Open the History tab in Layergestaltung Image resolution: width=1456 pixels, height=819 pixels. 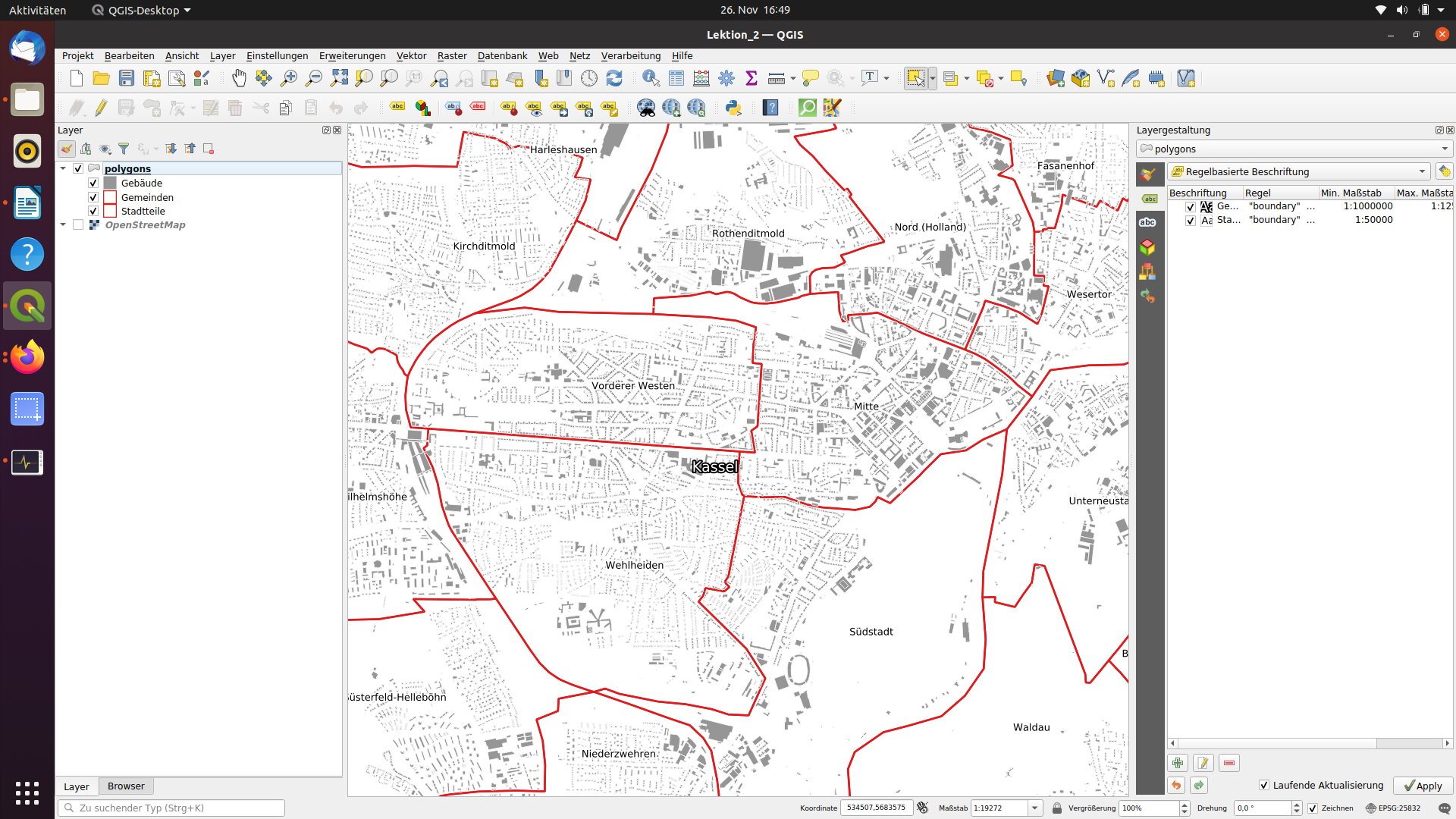point(1148,296)
